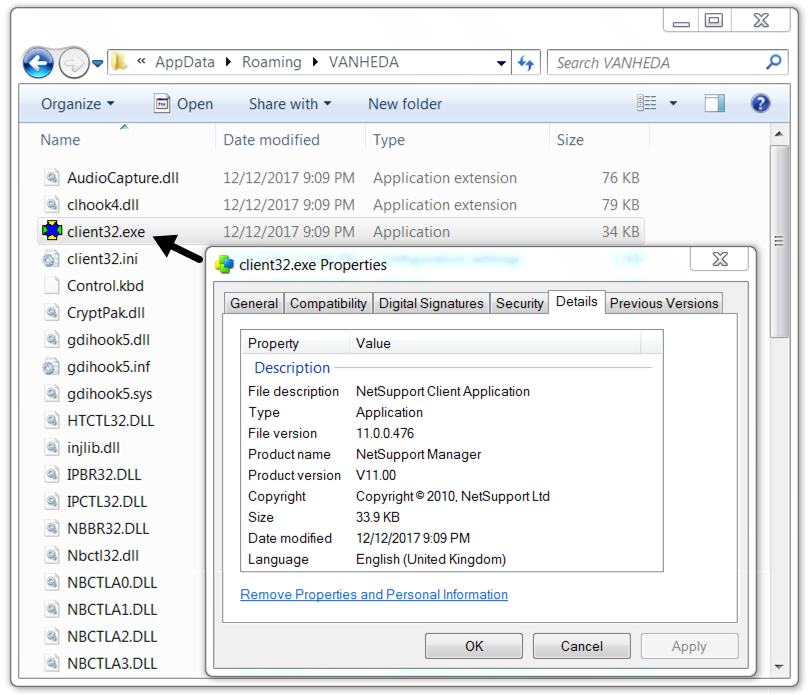The image size is (808, 695).
Task: Select the NBBR32.DLL file icon
Action: coord(51,528)
